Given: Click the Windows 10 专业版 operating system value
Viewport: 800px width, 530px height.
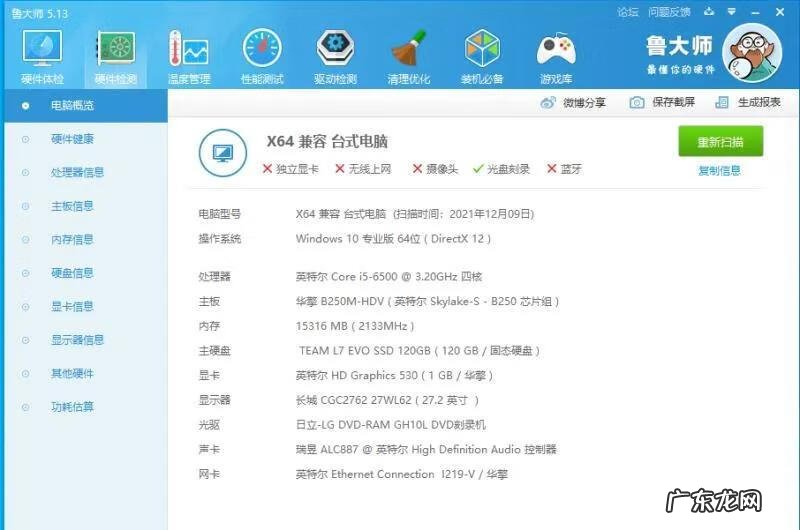Looking at the screenshot, I should pyautogui.click(x=393, y=239).
